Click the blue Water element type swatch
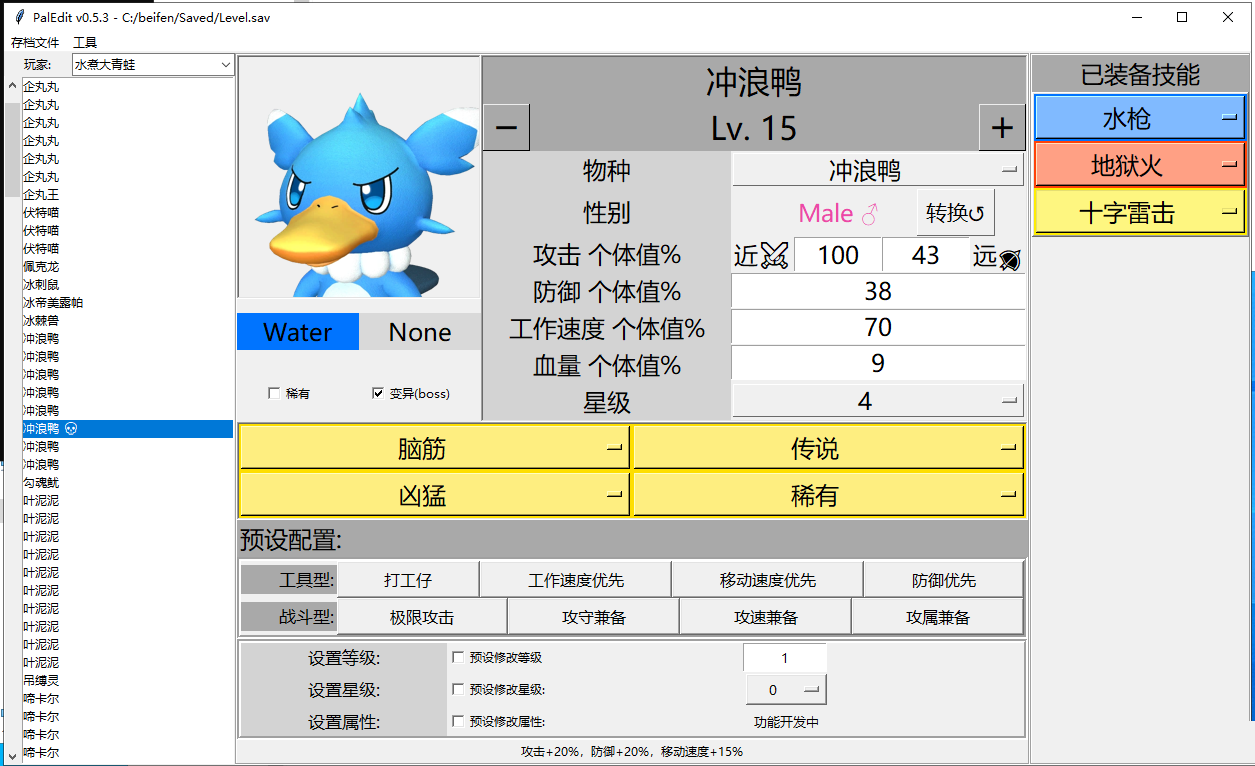Viewport: 1255px width, 766px height. pos(297,333)
